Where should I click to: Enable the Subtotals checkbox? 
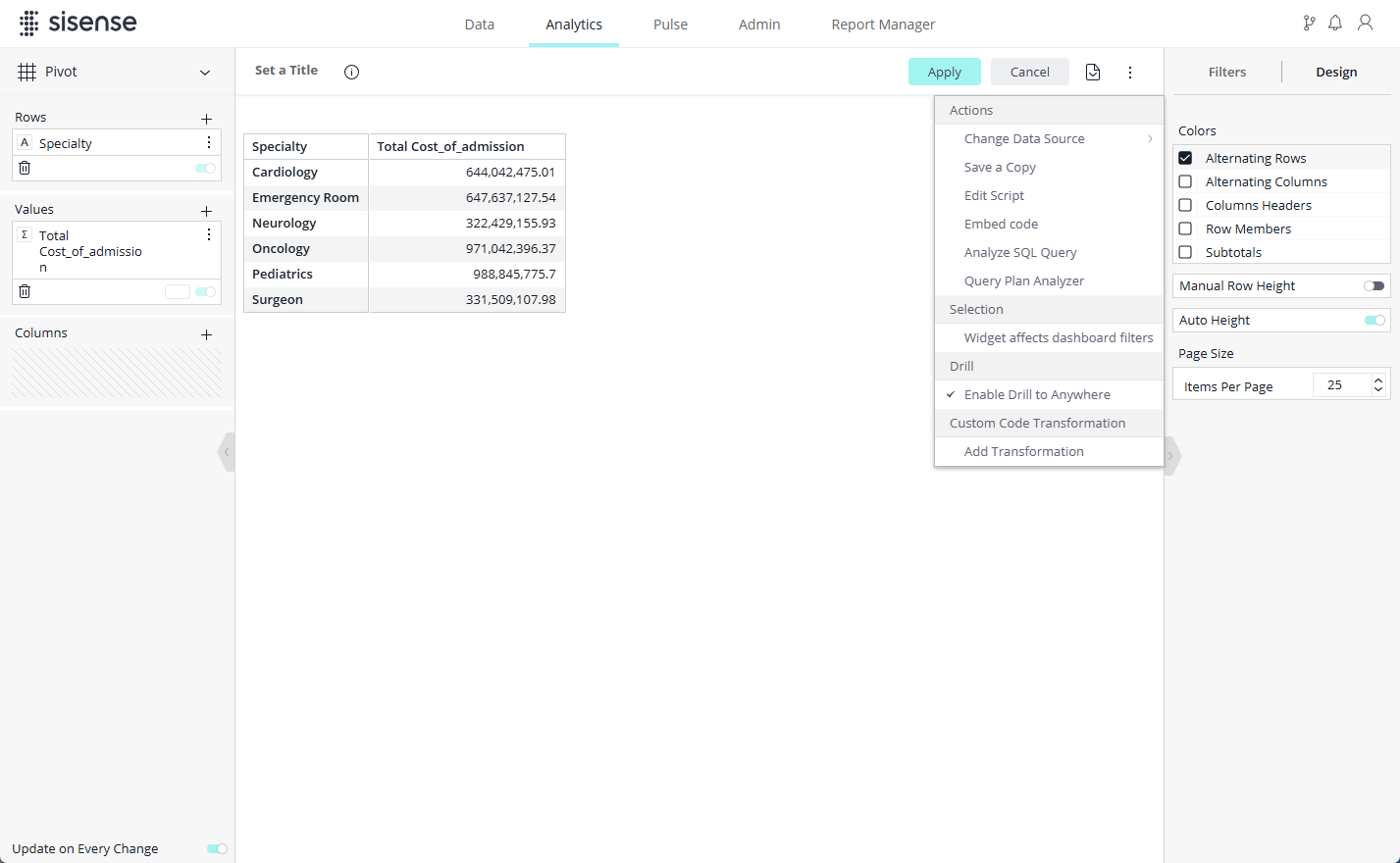(1185, 252)
